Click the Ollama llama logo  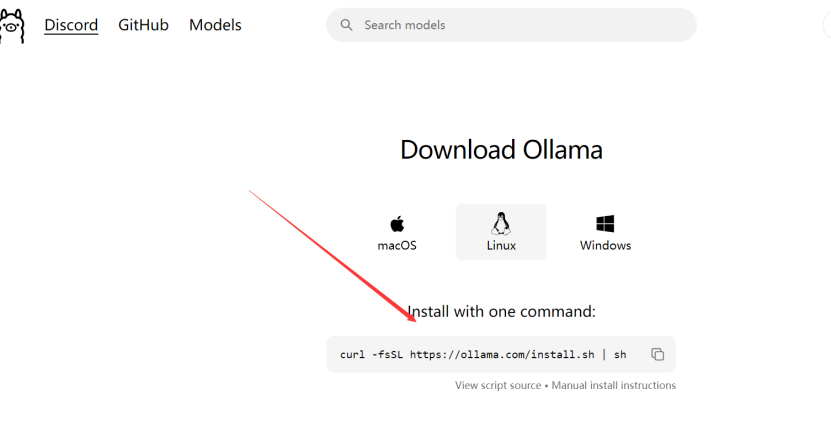(12, 26)
